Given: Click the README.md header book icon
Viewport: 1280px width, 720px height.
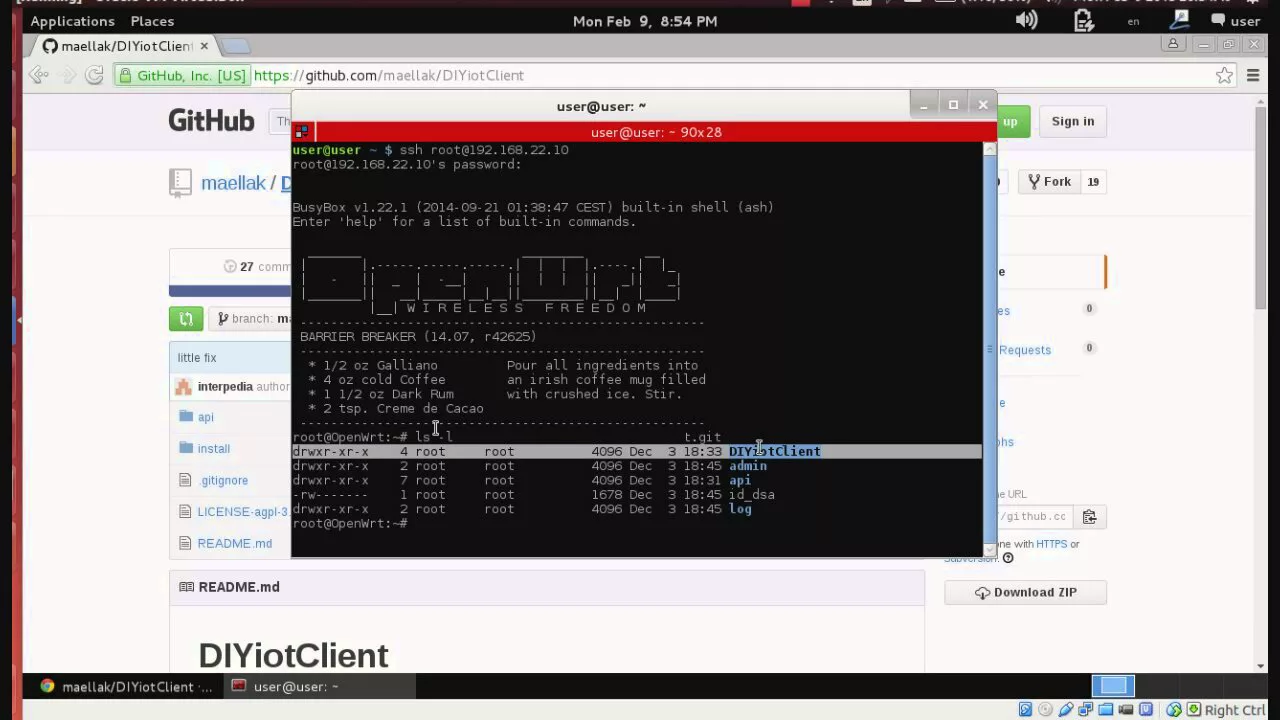Looking at the screenshot, I should (x=186, y=587).
